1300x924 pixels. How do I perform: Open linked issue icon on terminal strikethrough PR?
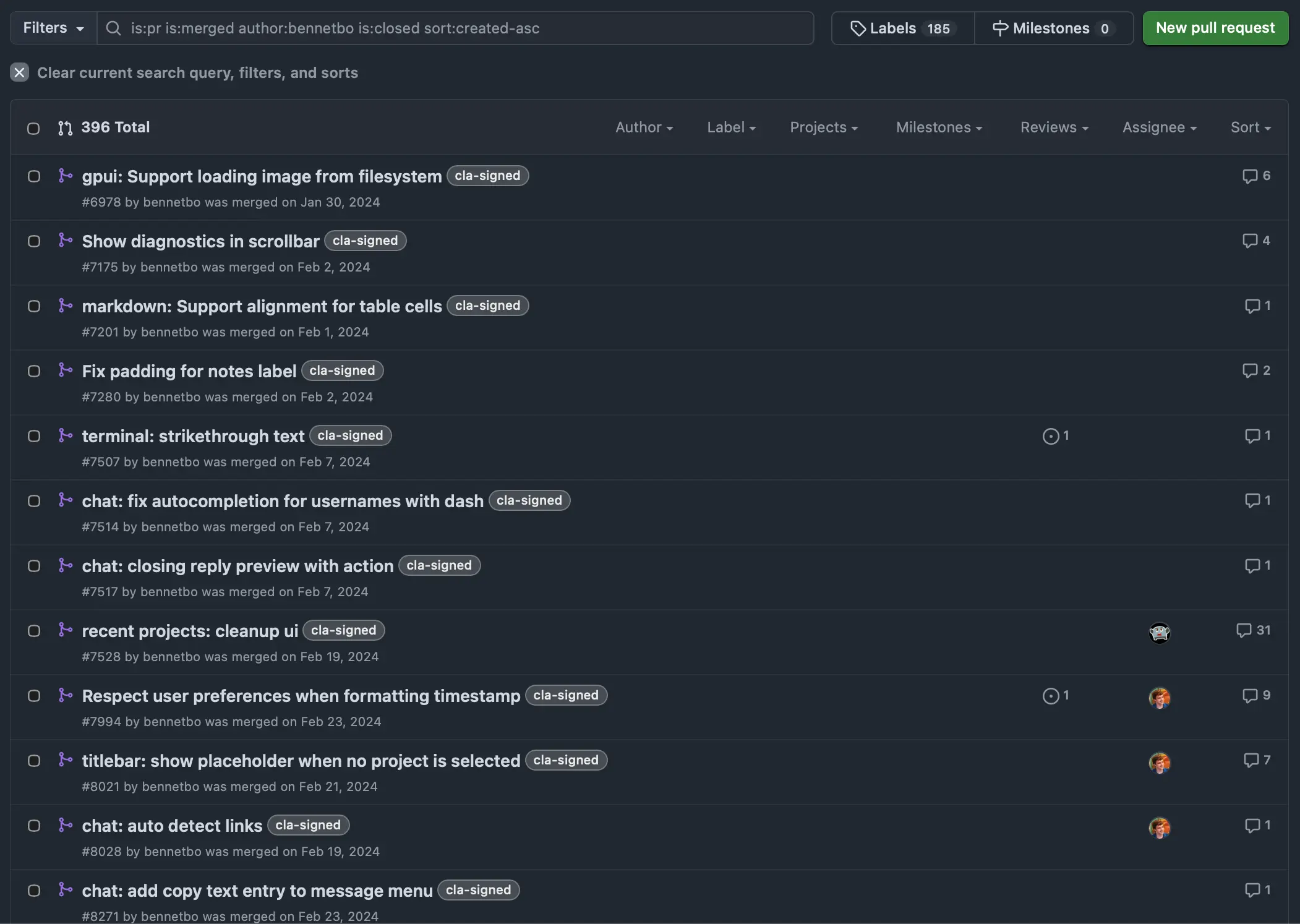(1050, 436)
